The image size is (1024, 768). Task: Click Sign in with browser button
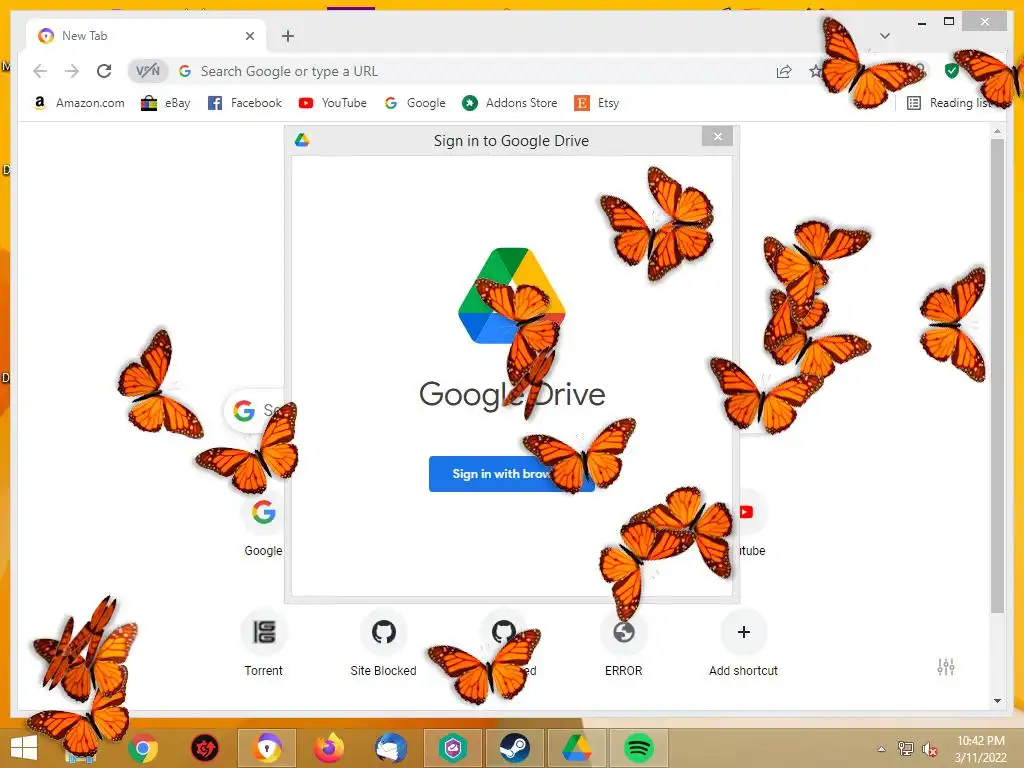(511, 473)
